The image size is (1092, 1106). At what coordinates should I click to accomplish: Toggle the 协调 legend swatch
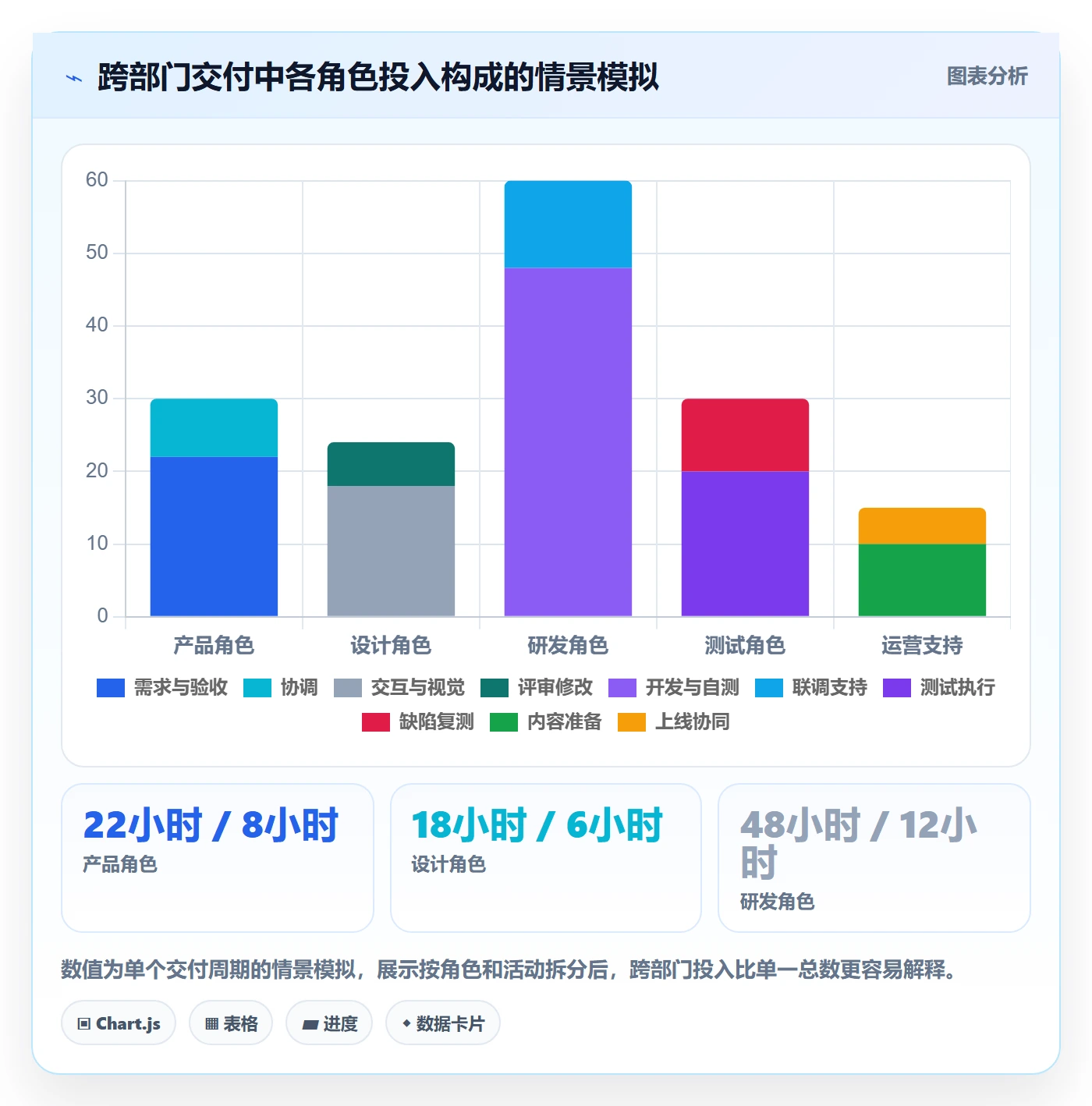coord(257,688)
